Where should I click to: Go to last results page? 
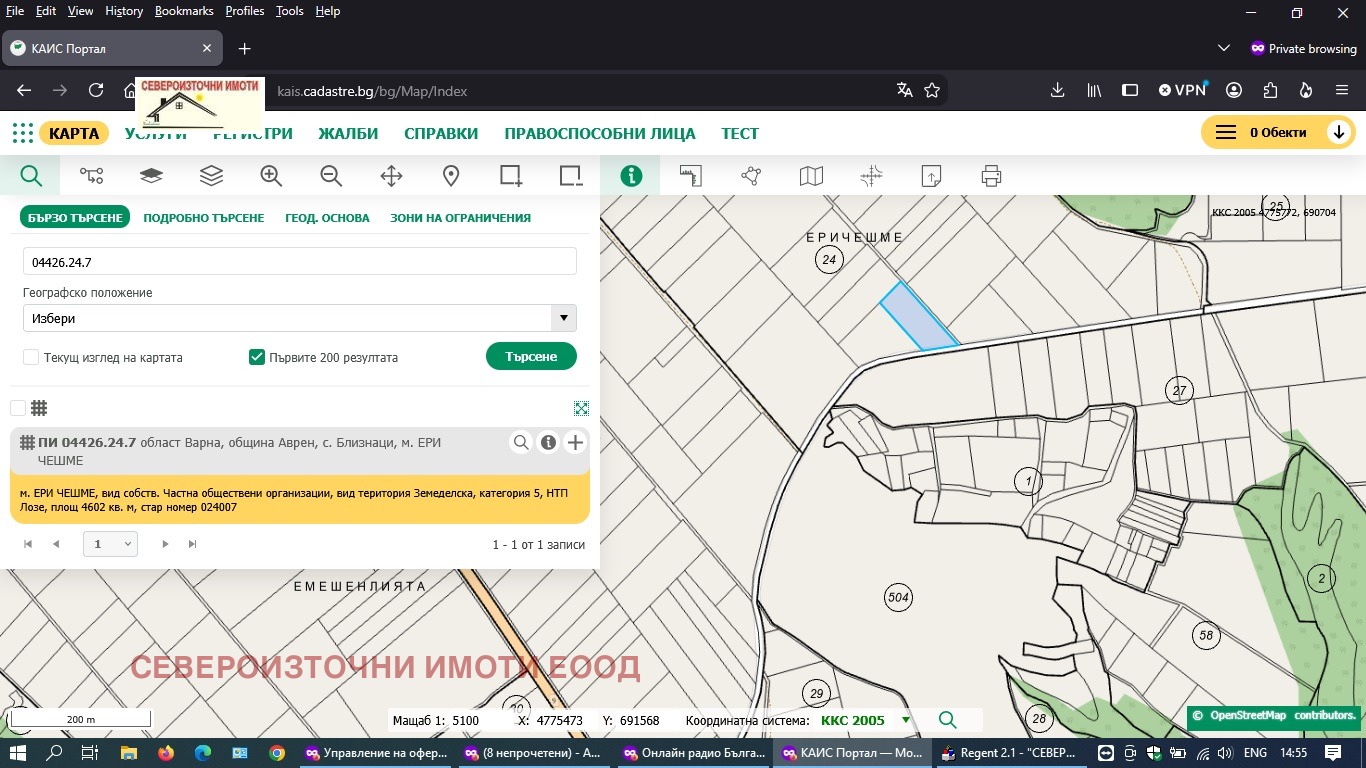click(x=192, y=544)
